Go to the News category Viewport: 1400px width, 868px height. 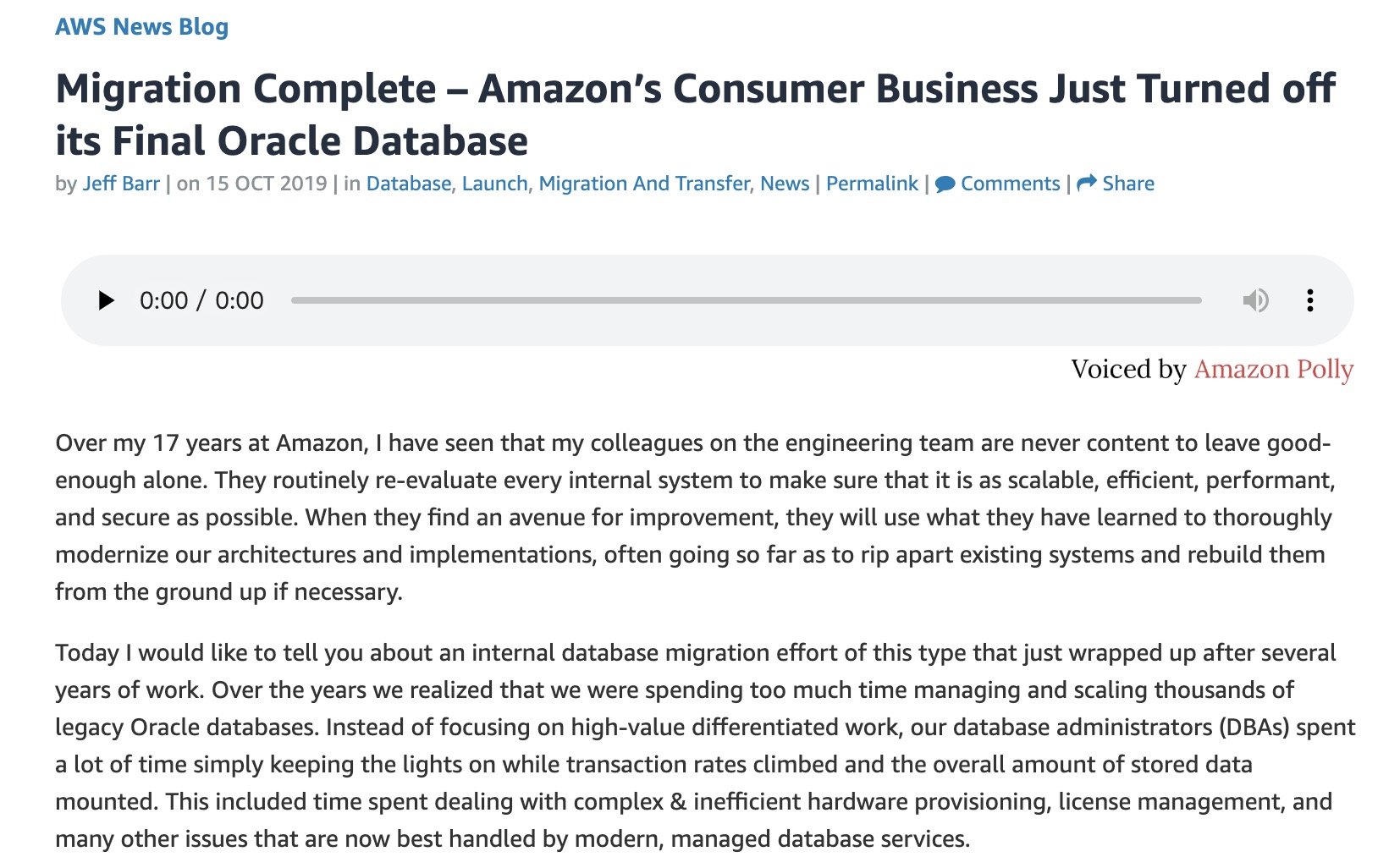[785, 184]
